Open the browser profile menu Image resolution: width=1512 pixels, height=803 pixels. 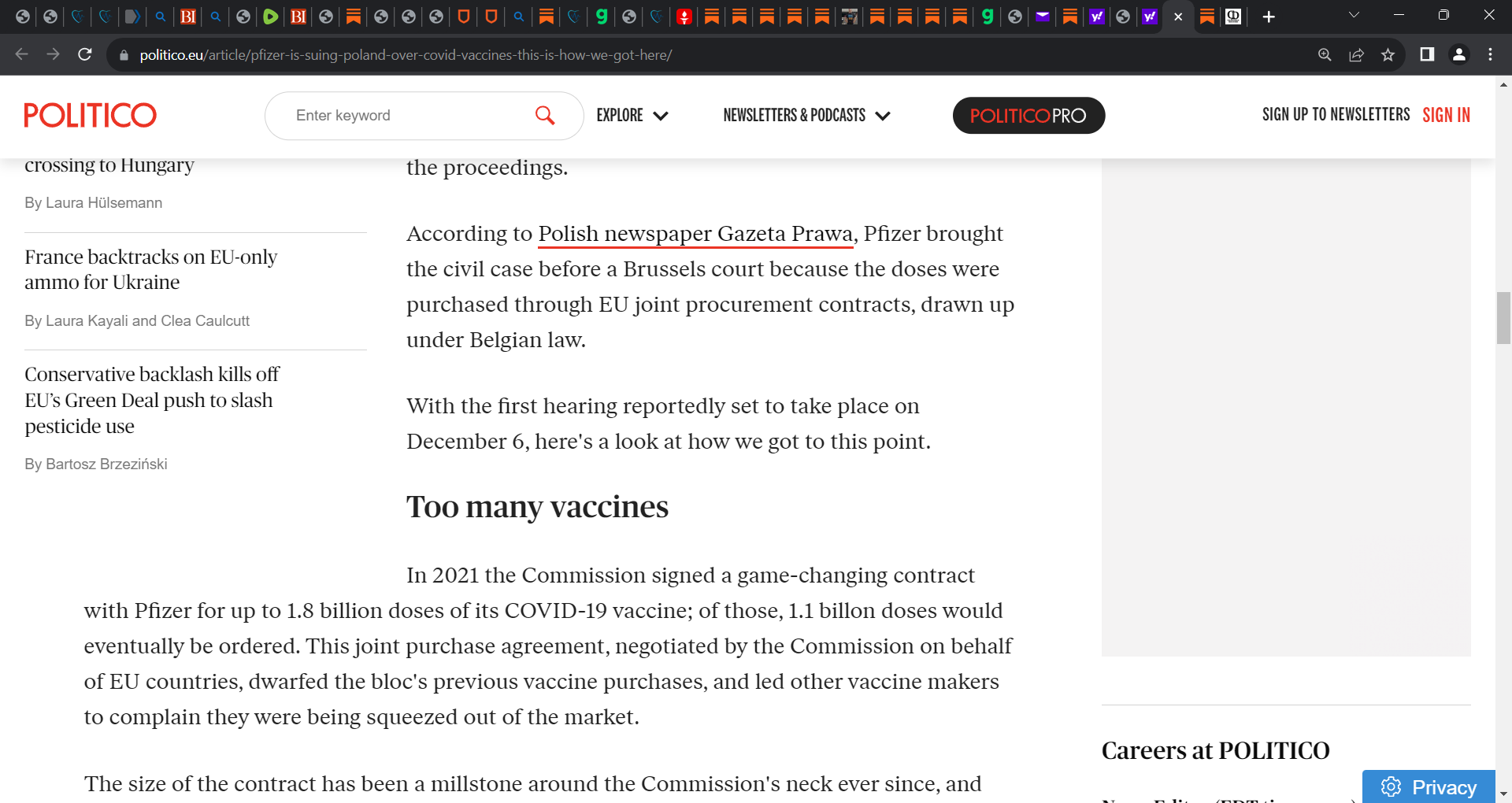pyautogui.click(x=1458, y=54)
